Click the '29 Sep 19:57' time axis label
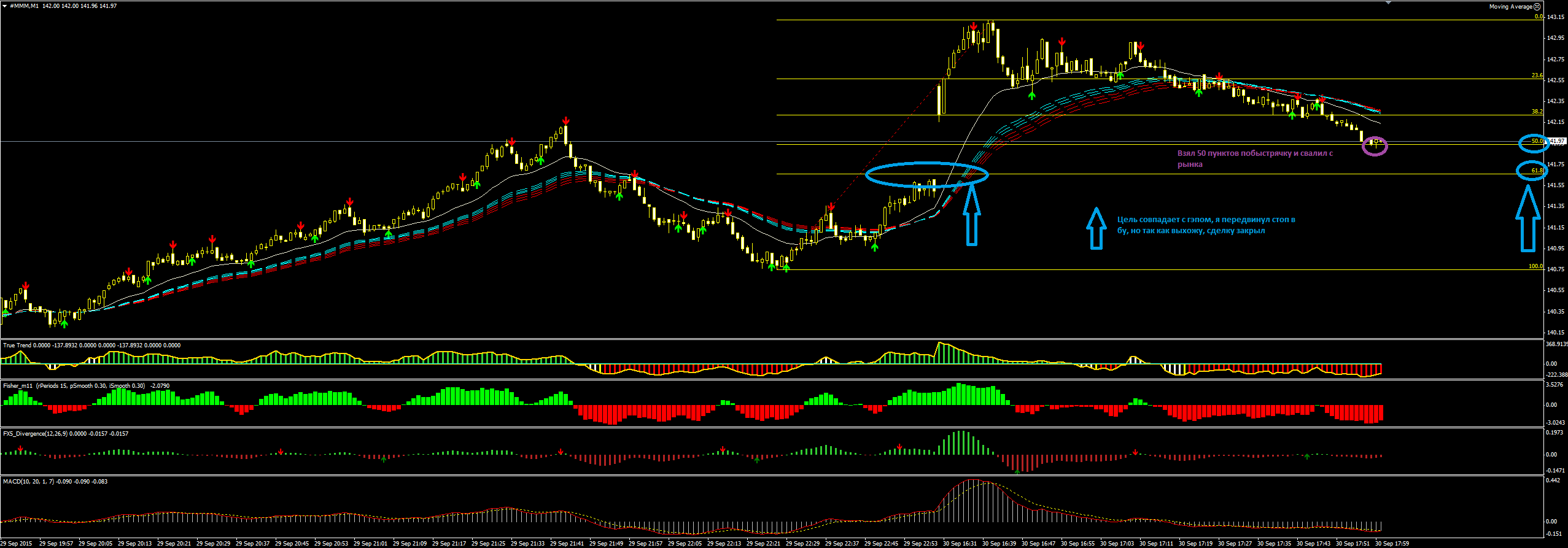This screenshot has height=548, width=1568. 56,544
